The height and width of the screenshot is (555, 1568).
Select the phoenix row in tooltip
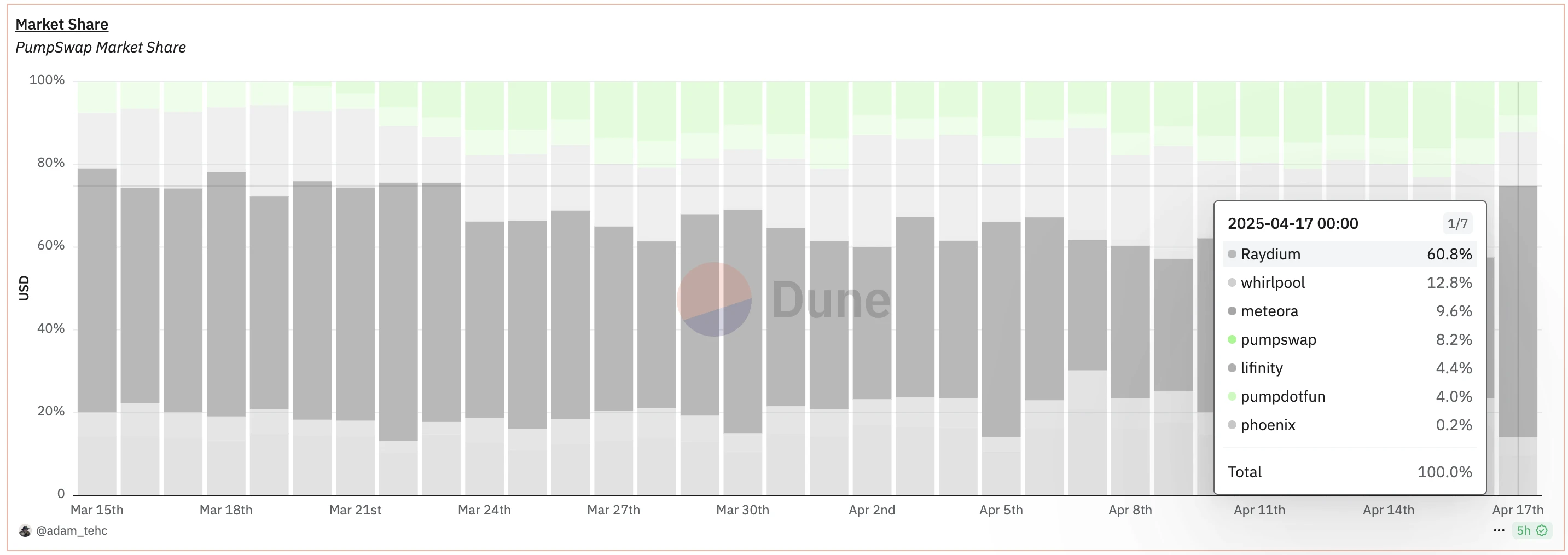tap(1350, 425)
